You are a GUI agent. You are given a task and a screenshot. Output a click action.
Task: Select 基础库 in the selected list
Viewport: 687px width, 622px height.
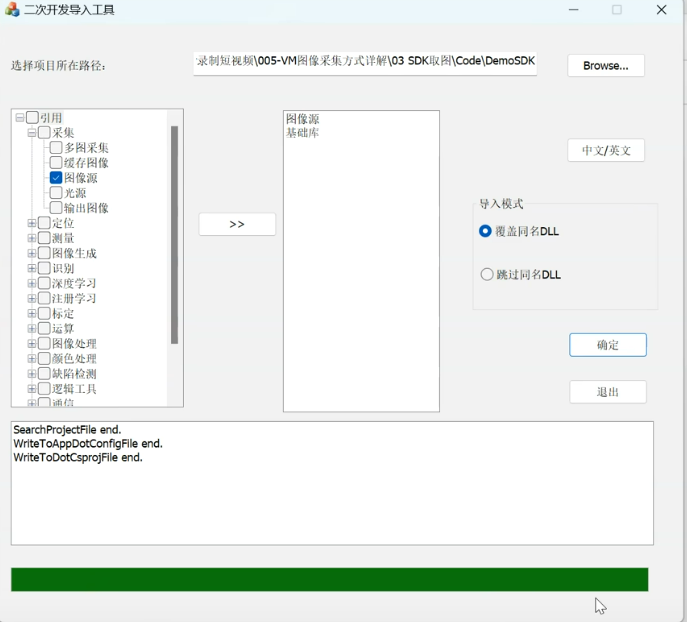pyautogui.click(x=303, y=132)
